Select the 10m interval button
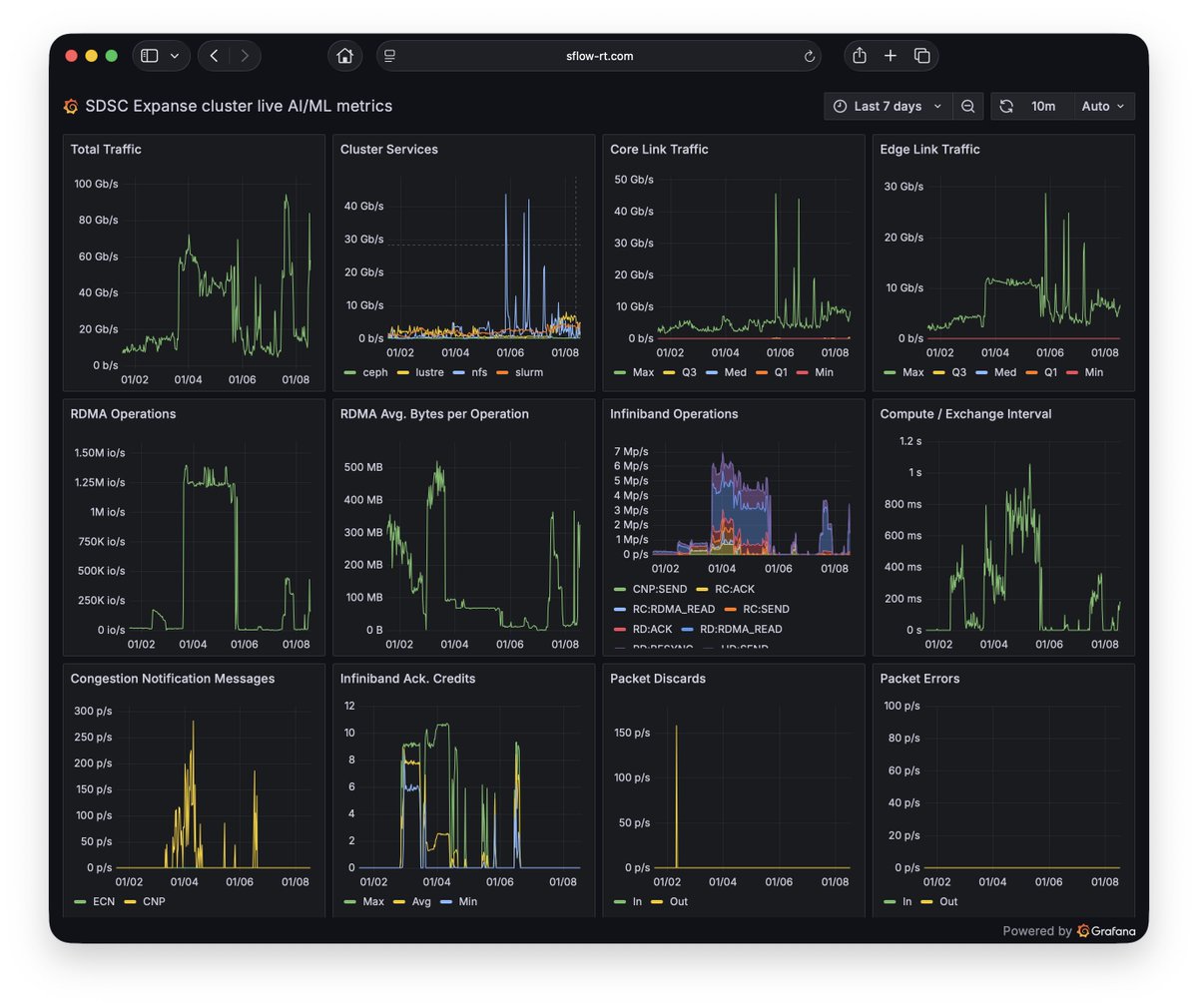The height and width of the screenshot is (1008, 1198). point(1043,106)
